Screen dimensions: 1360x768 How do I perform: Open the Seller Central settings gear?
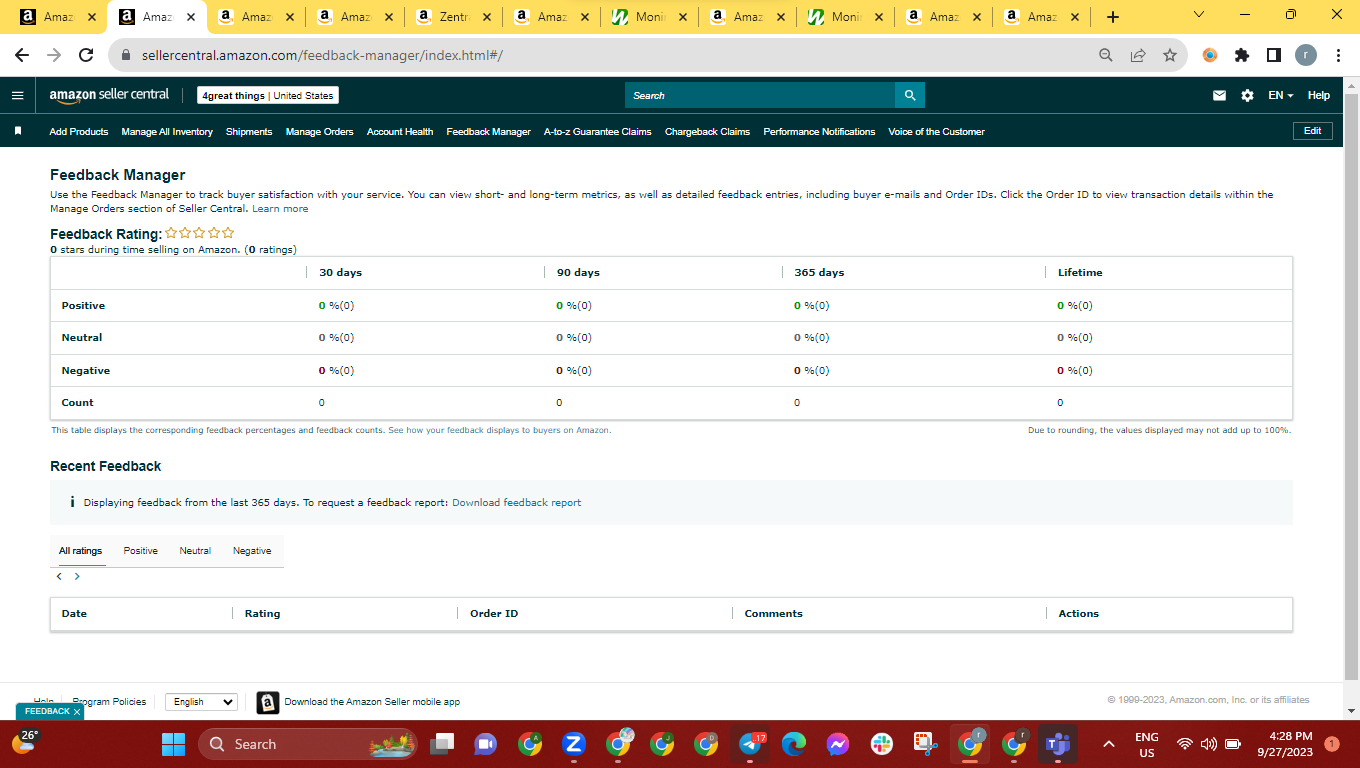click(1247, 95)
